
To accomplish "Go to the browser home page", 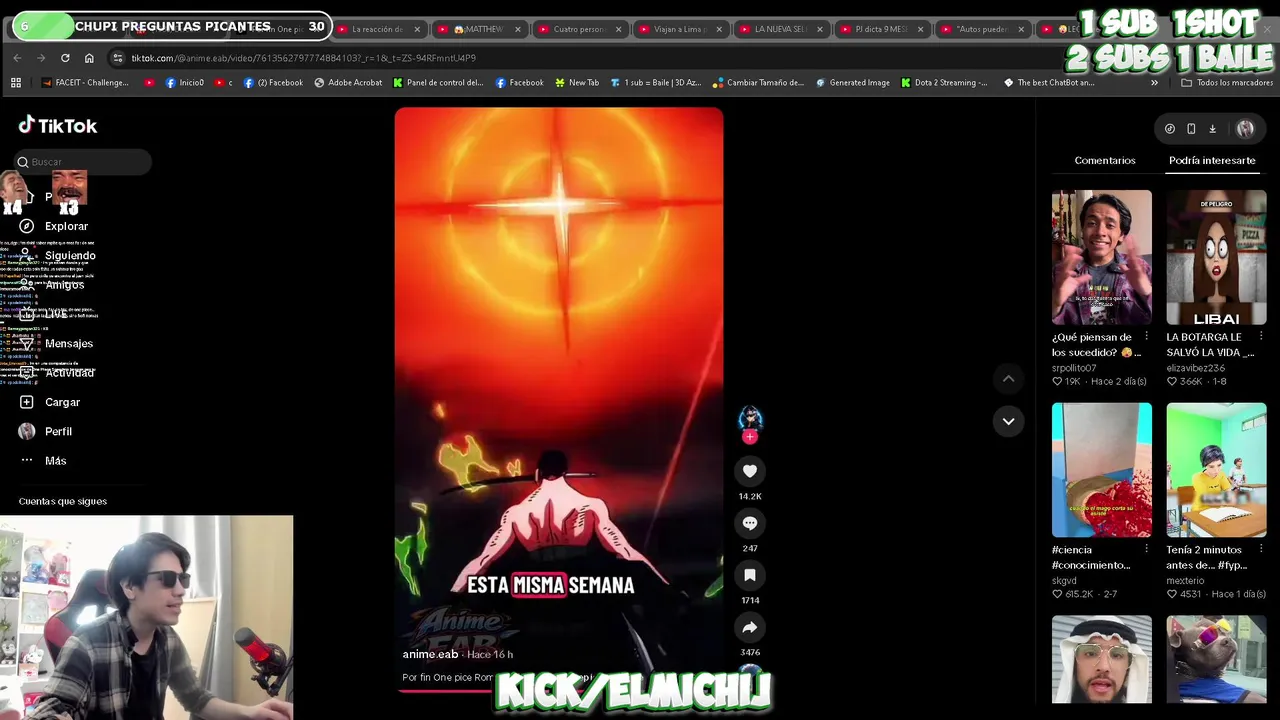I will [x=89, y=58].
